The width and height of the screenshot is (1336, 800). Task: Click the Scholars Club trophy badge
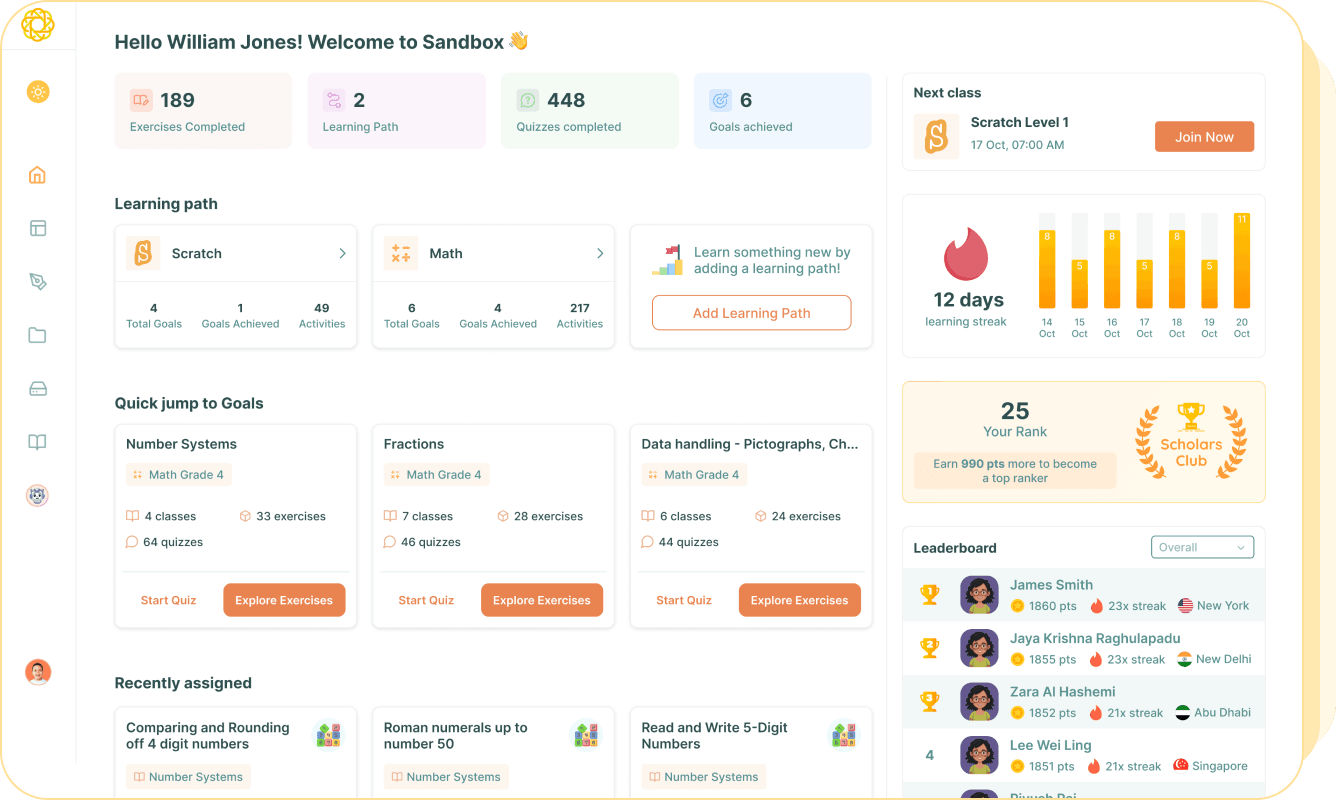[1190, 440]
